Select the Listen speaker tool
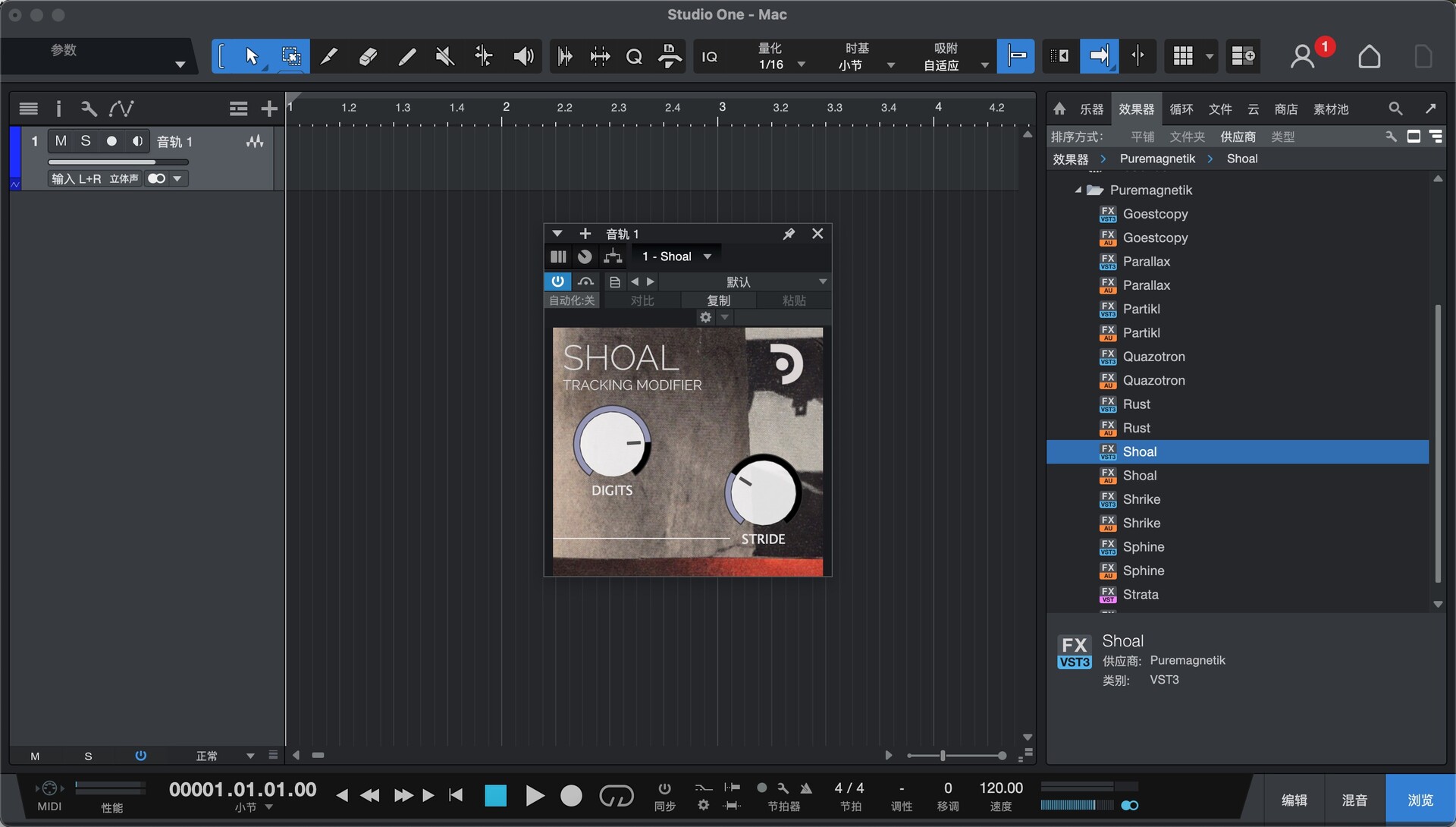The width and height of the screenshot is (1456, 827). [523, 56]
